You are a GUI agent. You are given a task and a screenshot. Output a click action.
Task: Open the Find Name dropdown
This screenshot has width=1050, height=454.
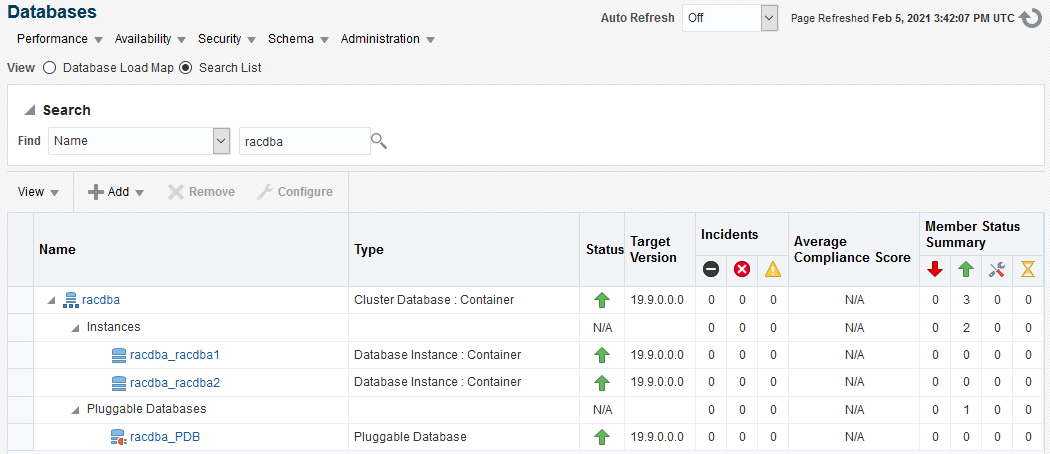221,141
